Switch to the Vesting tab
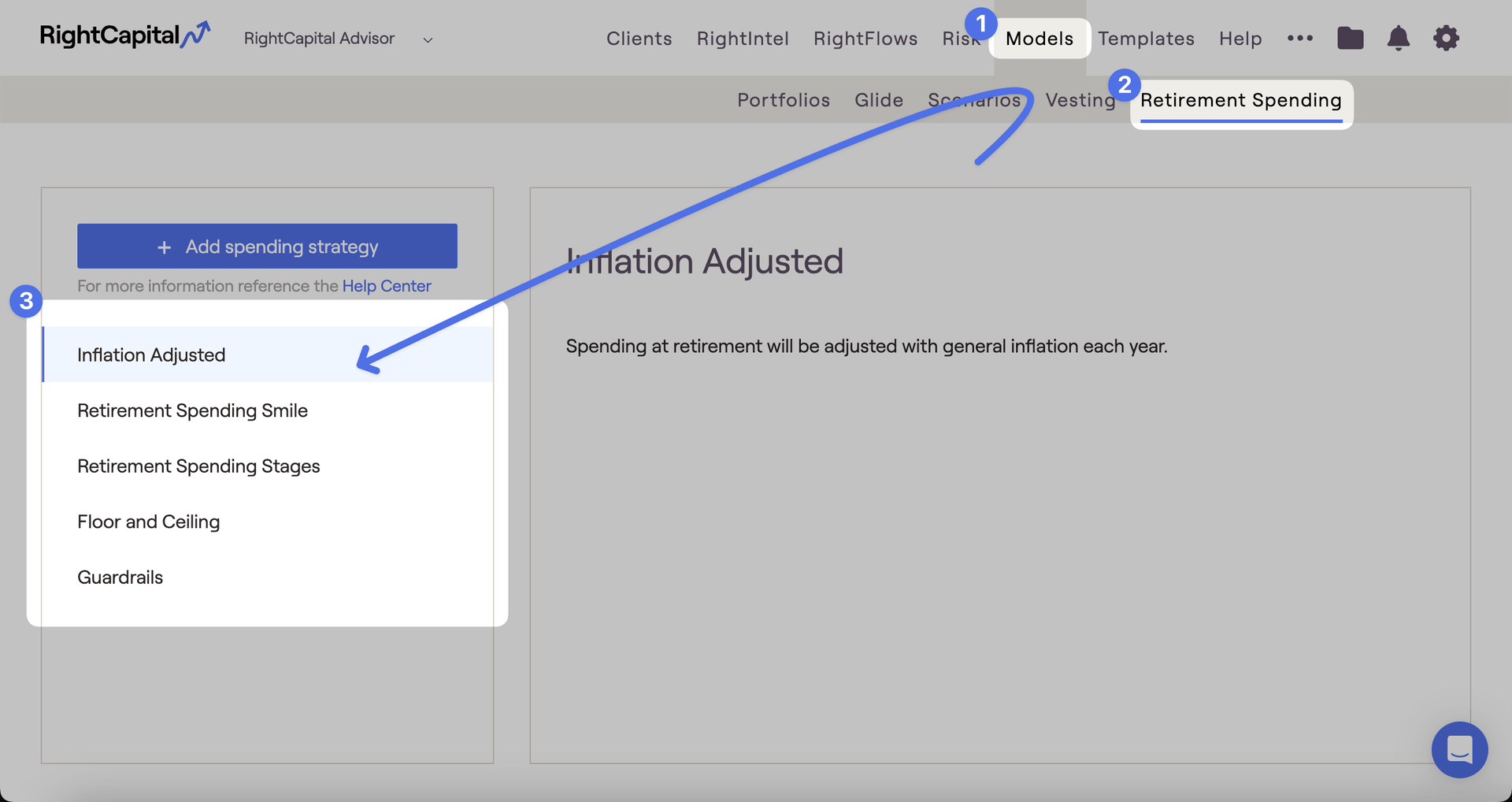Viewport: 1512px width, 802px height. tap(1080, 100)
